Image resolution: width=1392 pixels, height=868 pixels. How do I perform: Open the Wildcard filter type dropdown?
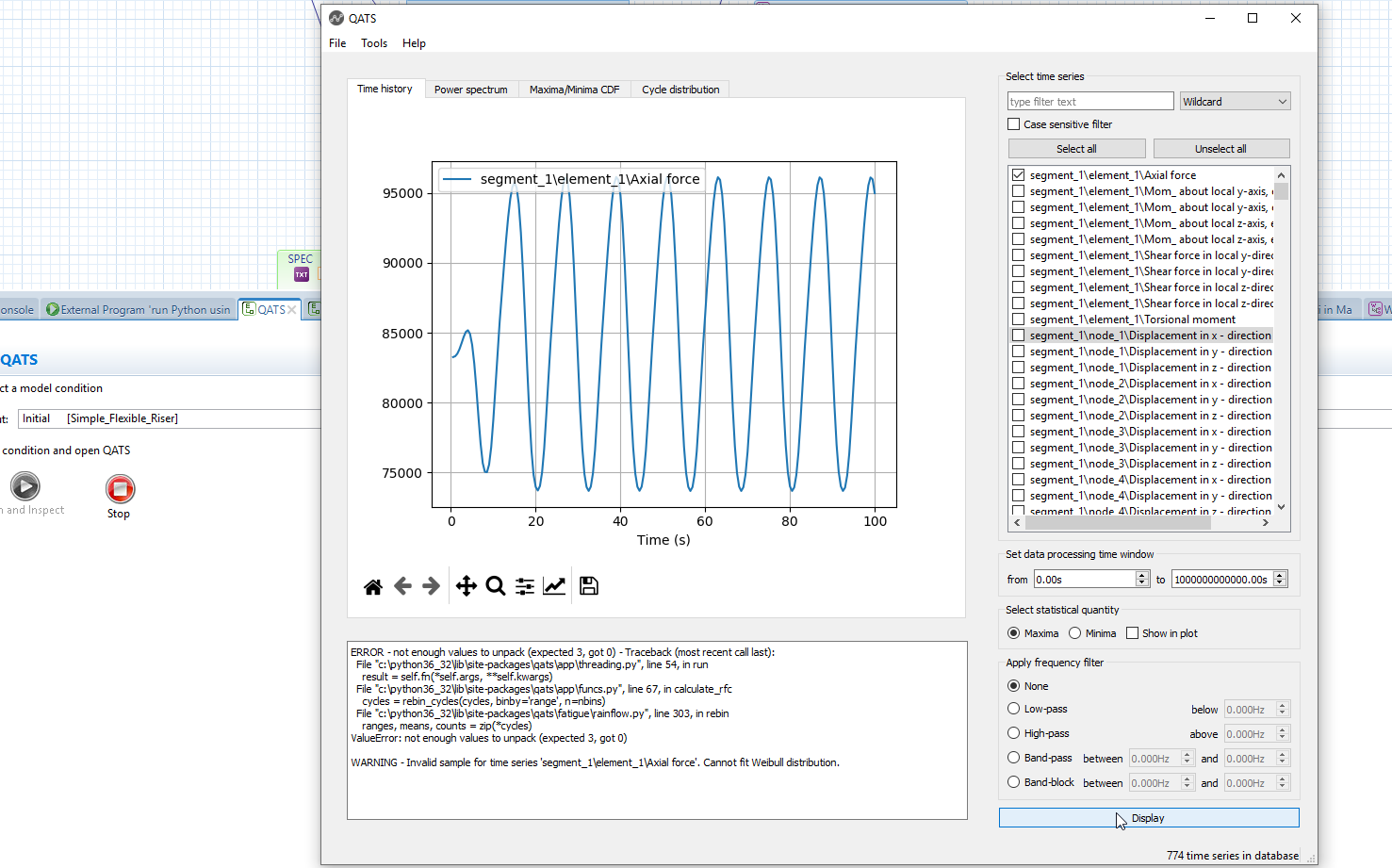(x=1235, y=102)
